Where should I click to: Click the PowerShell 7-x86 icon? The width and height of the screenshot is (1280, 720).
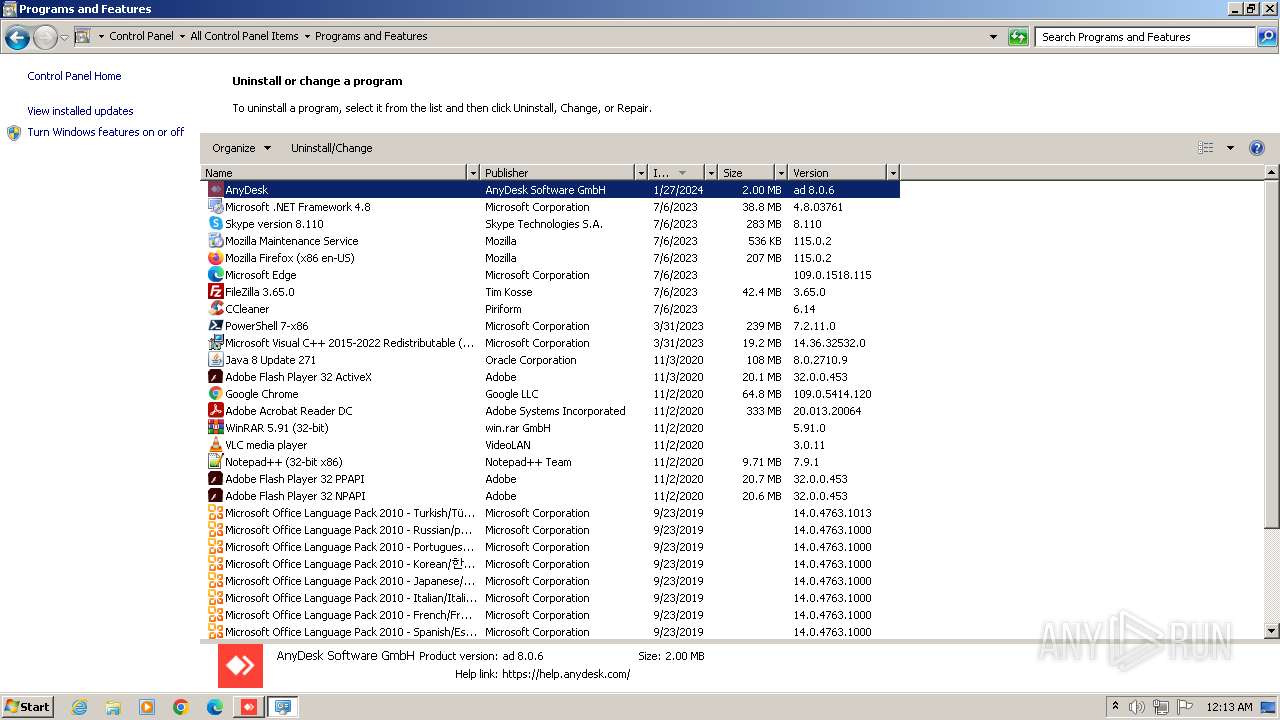click(215, 325)
